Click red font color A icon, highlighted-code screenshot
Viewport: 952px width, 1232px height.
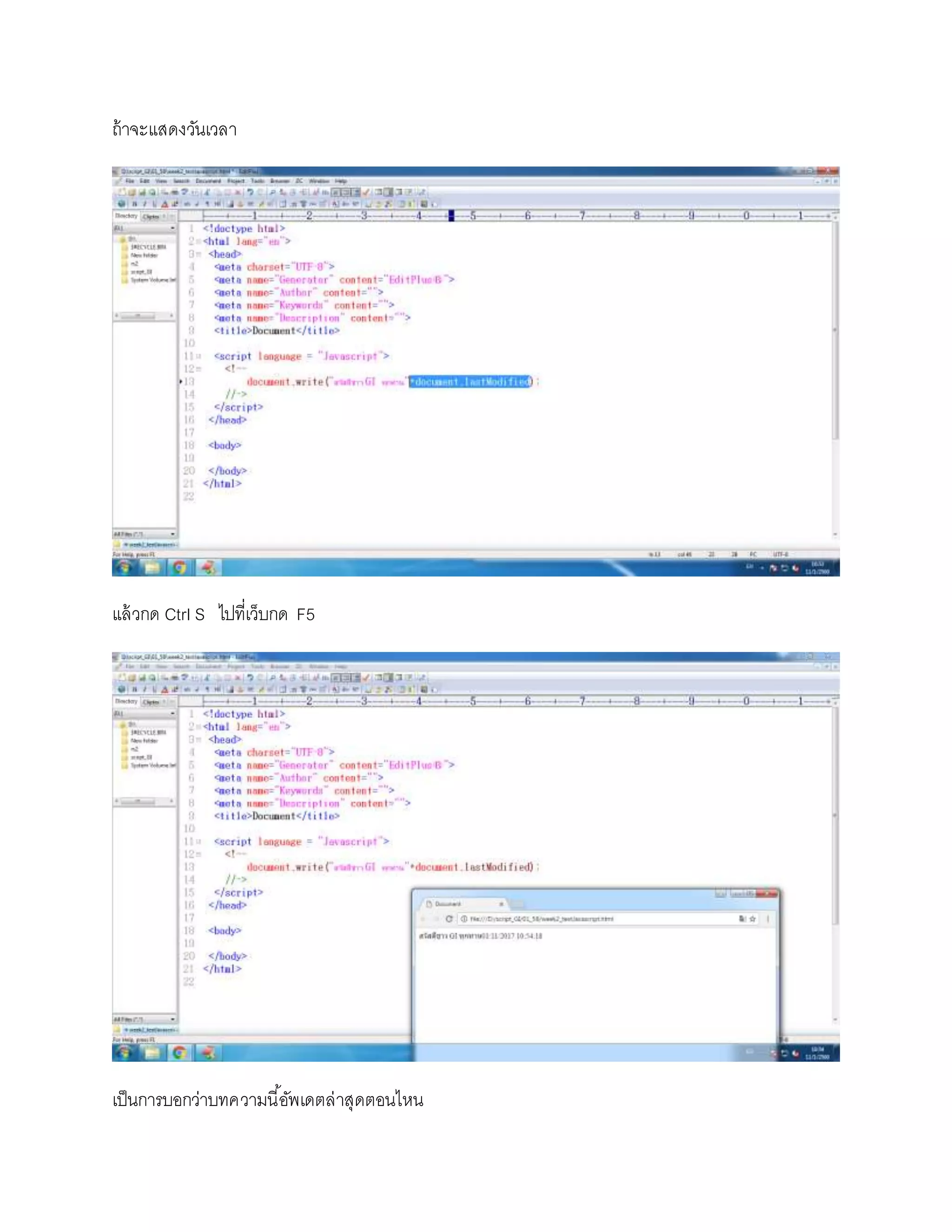point(165,204)
